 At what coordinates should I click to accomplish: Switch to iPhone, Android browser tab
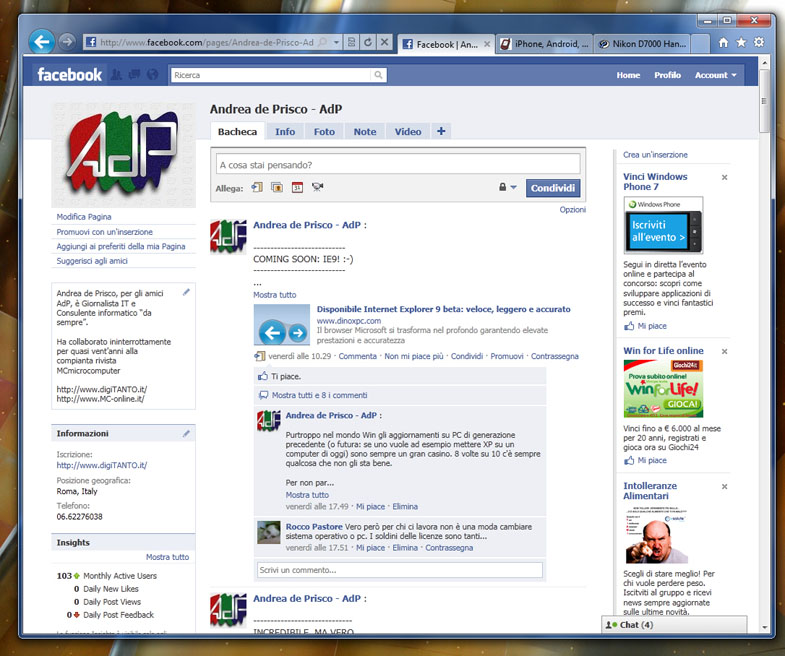click(544, 44)
